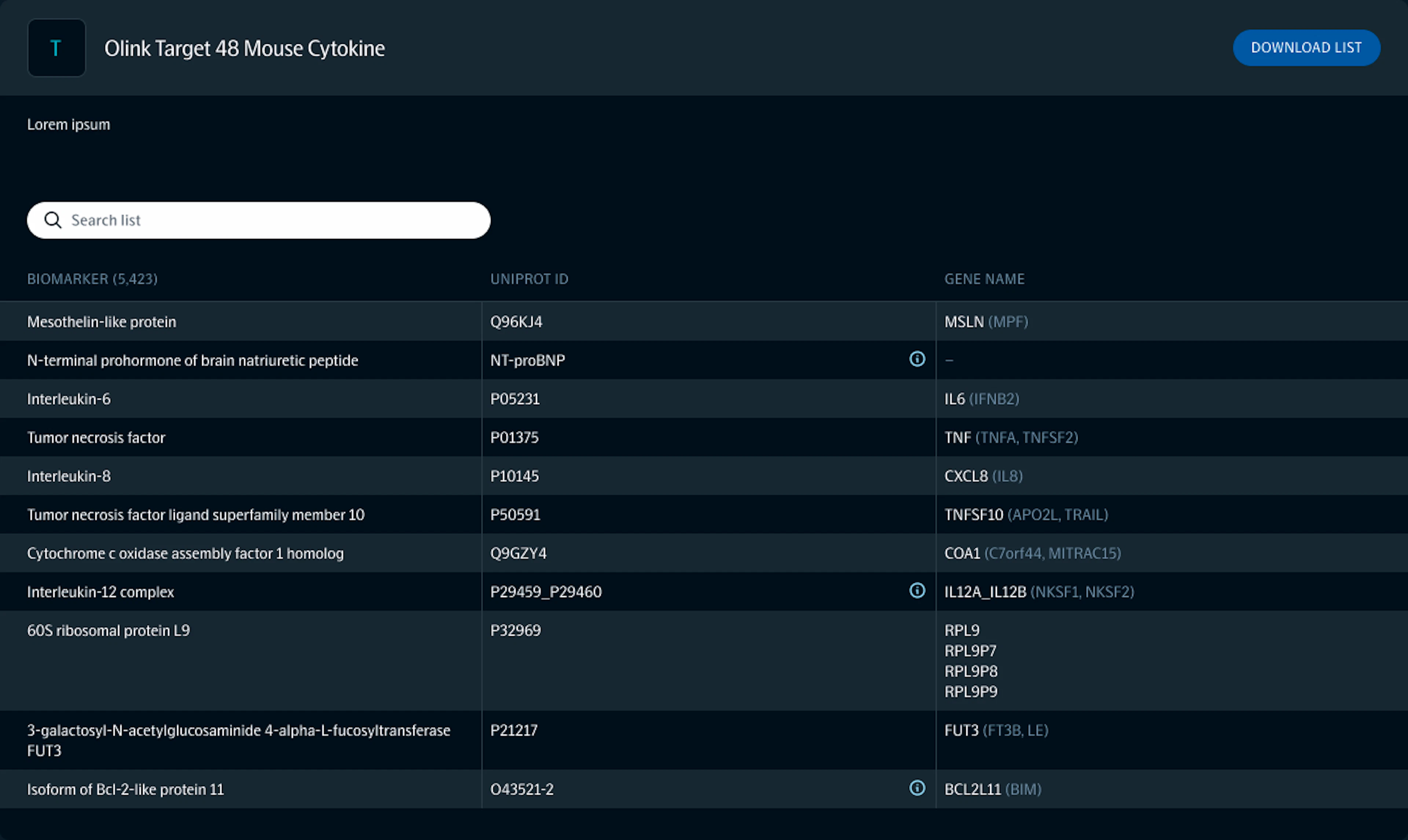This screenshot has height=840, width=1408.
Task: Click gene name RPL9P7
Action: coord(970,651)
